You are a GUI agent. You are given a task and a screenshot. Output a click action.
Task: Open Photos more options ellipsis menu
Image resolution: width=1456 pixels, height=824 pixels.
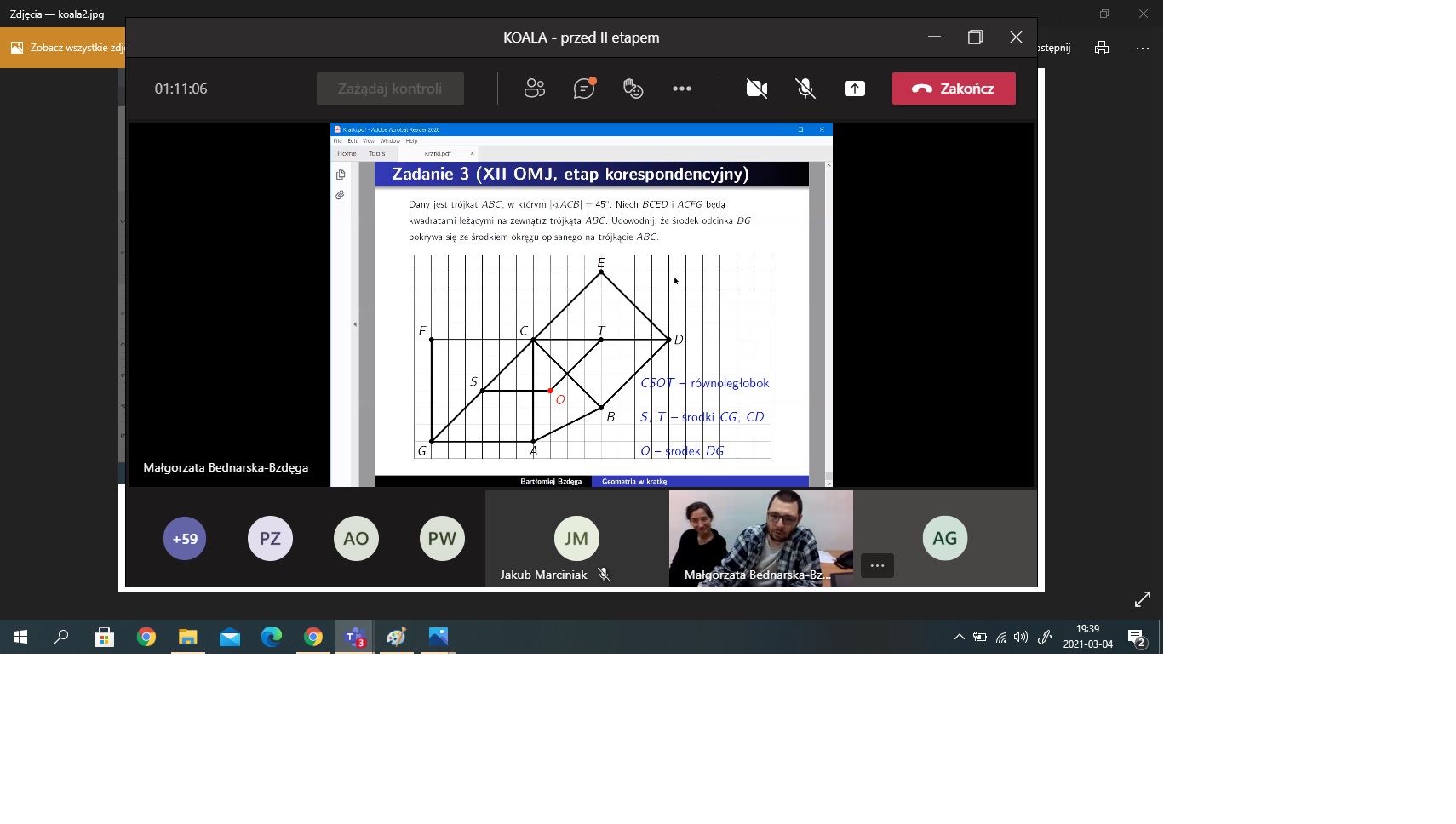pyautogui.click(x=1143, y=49)
